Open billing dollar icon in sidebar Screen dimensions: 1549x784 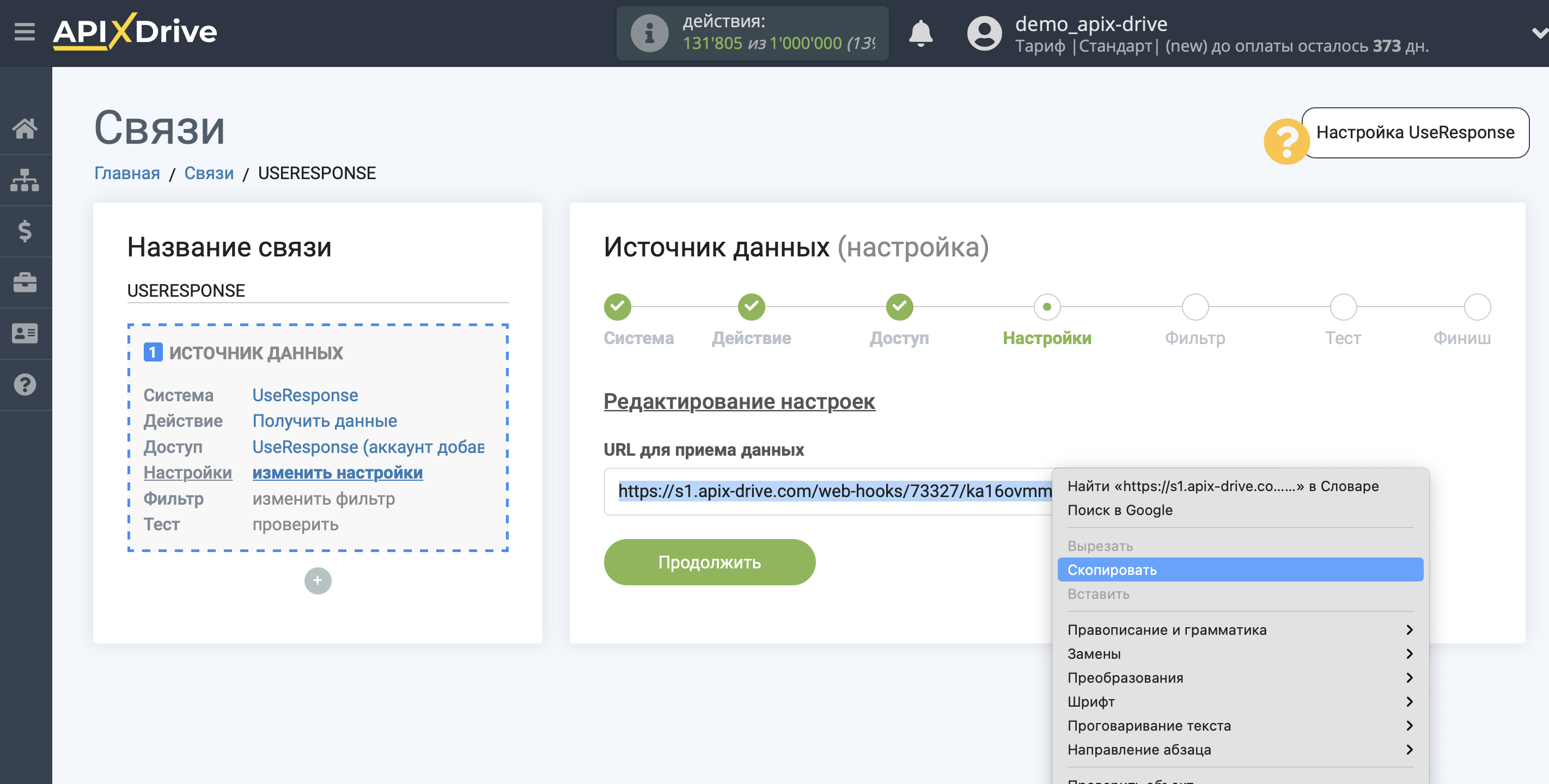click(25, 231)
